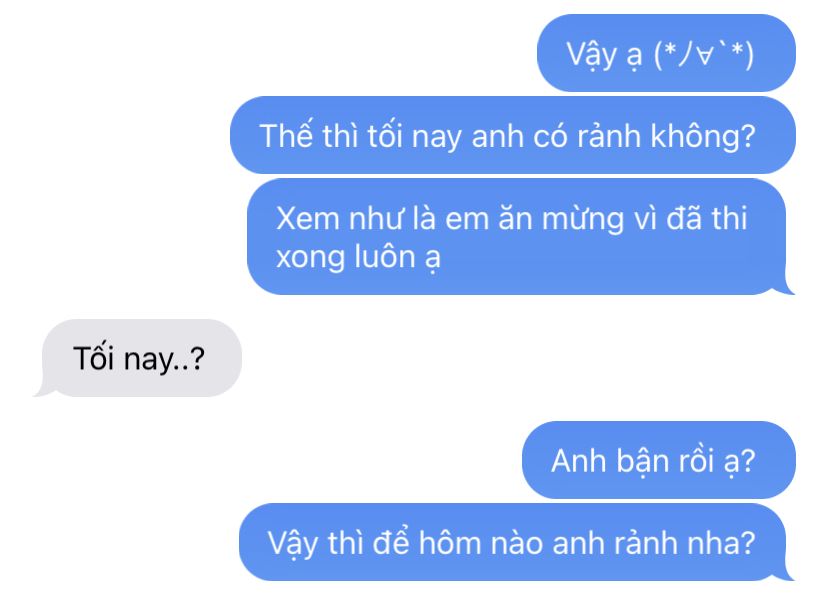Image resolution: width=828 pixels, height=595 pixels.
Task: Click the word "Xem" in the third bubble
Action: pos(307,218)
